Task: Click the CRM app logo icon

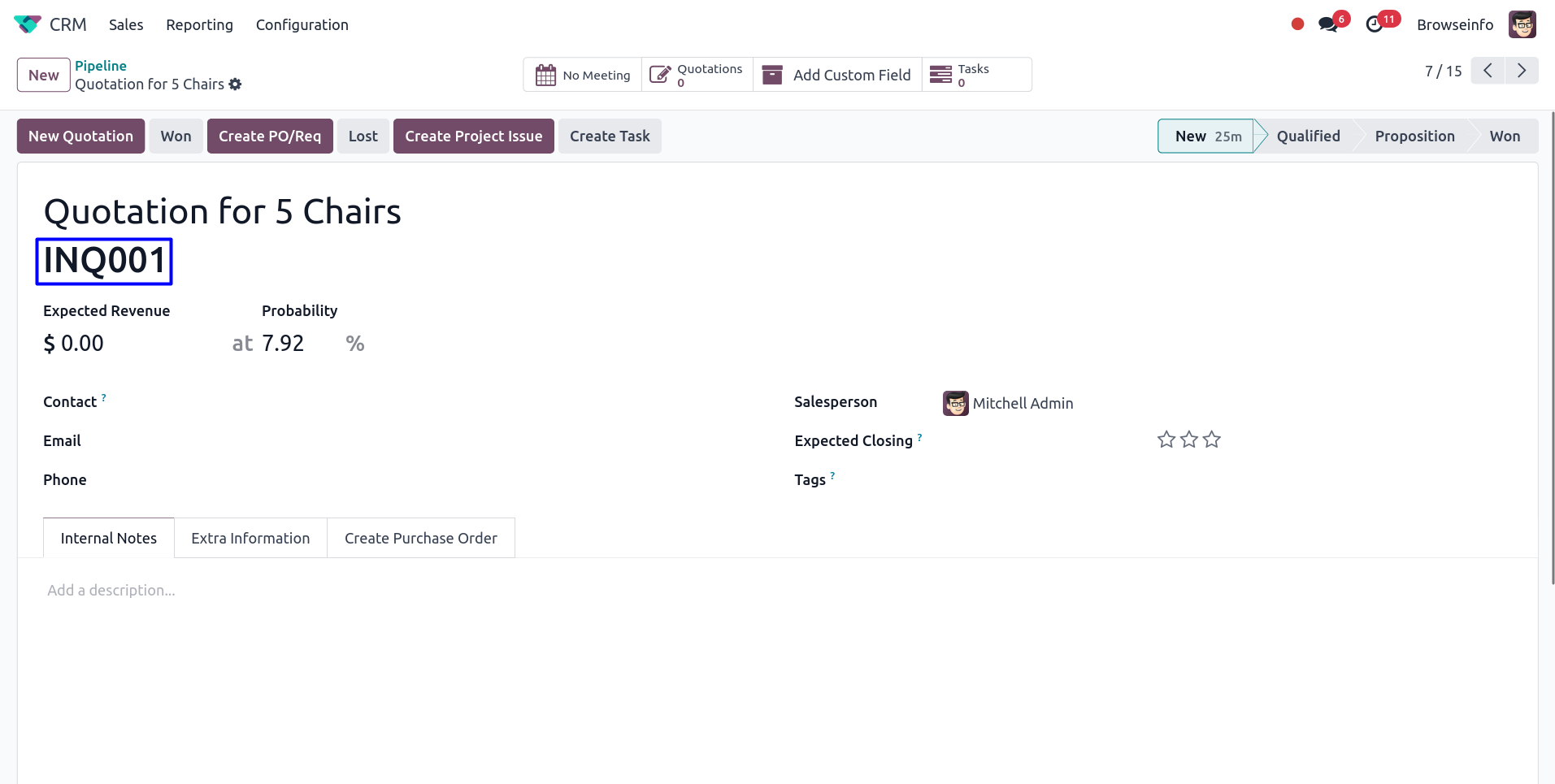Action: pyautogui.click(x=27, y=24)
